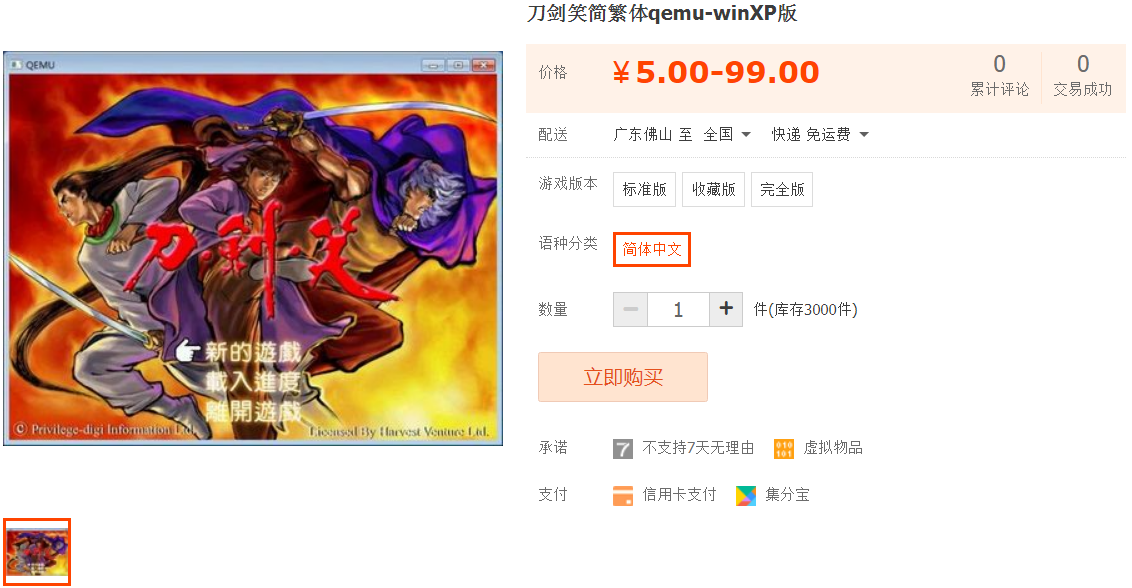The image size is (1132, 588).
Task: Decrease quantity with the minus button
Action: (x=630, y=309)
